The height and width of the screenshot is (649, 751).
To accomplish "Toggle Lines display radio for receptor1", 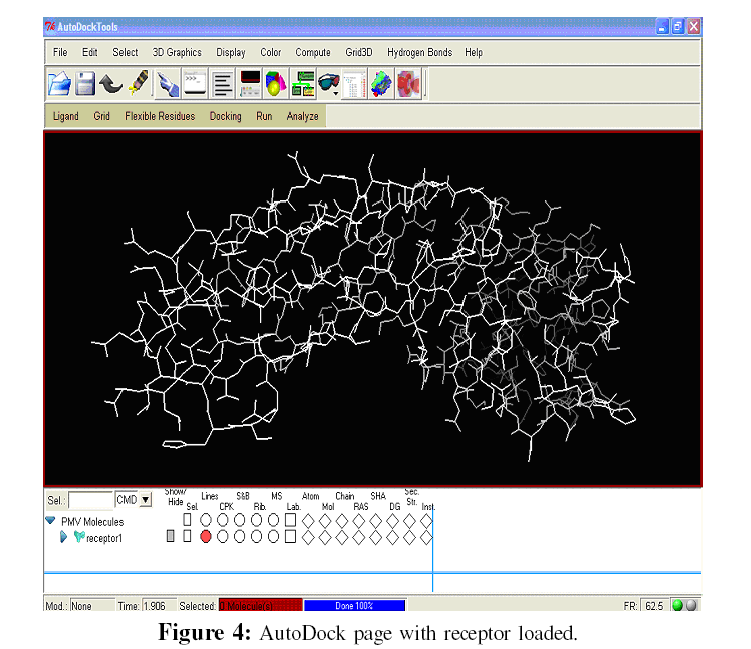I will click(x=206, y=537).
